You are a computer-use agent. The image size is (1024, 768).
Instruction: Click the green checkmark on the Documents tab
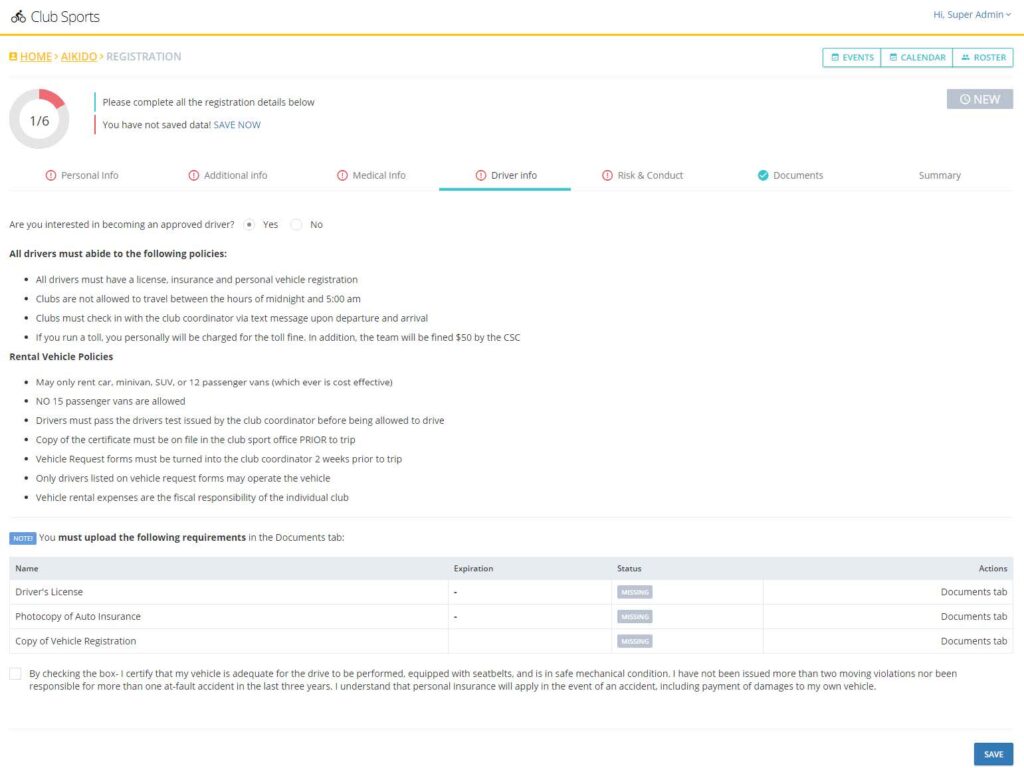pos(761,174)
